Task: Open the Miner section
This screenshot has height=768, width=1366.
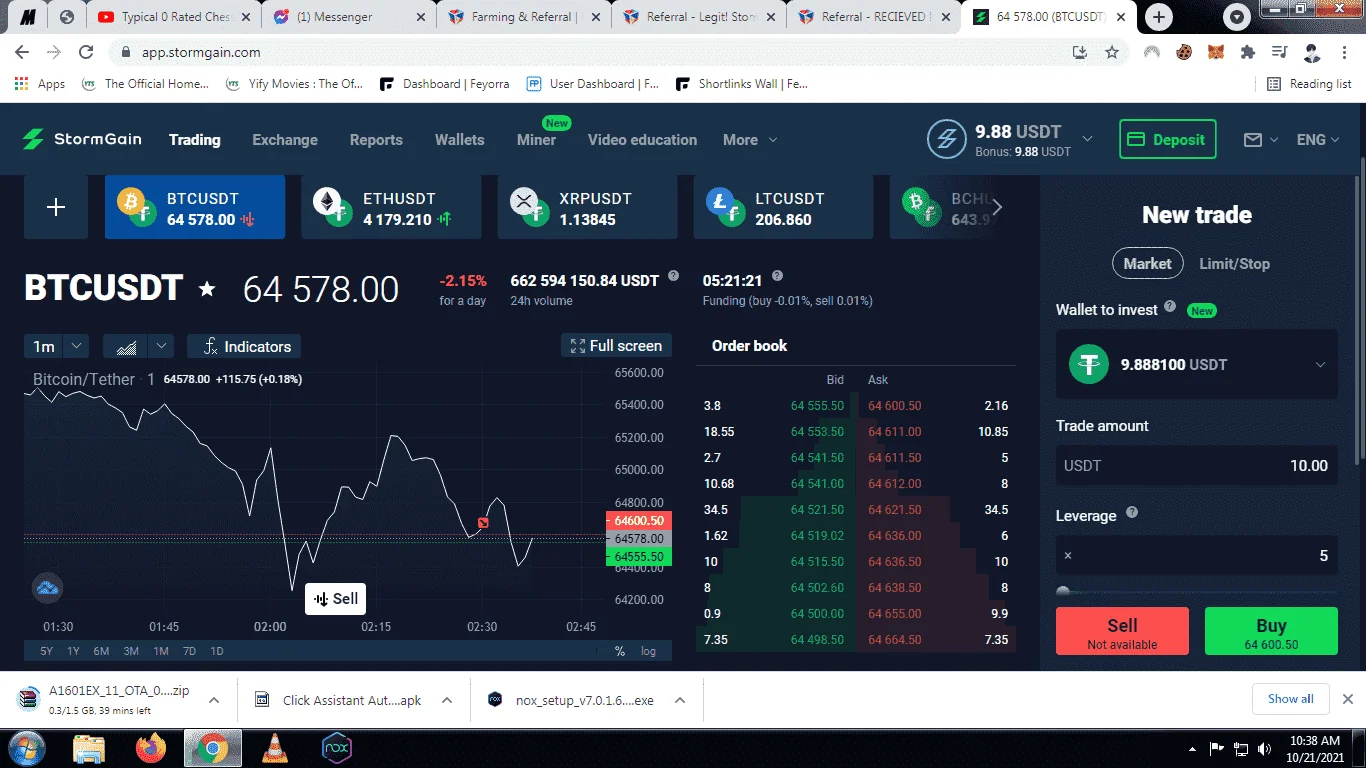Action: tap(537, 140)
